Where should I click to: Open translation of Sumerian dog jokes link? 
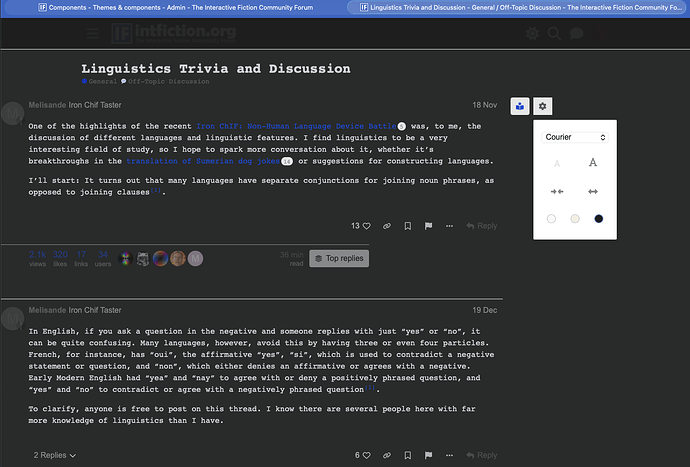pos(203,161)
